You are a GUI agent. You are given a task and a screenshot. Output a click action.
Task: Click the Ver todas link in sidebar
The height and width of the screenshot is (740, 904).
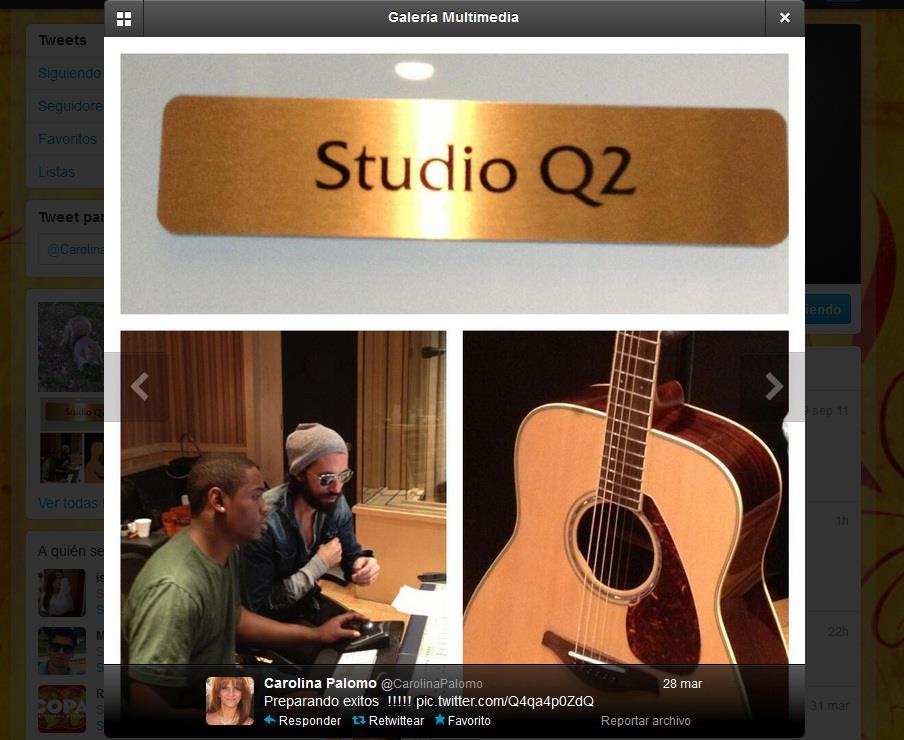tap(67, 503)
